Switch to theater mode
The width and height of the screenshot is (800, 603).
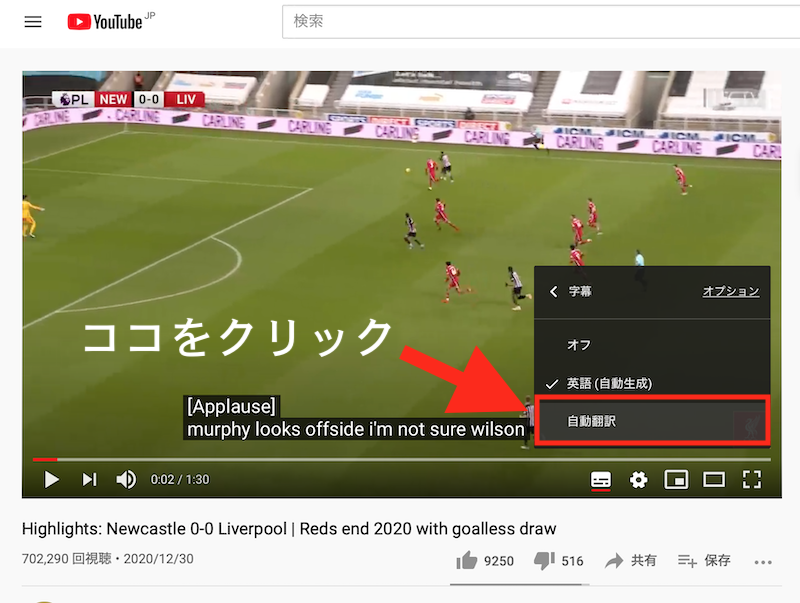tap(714, 480)
